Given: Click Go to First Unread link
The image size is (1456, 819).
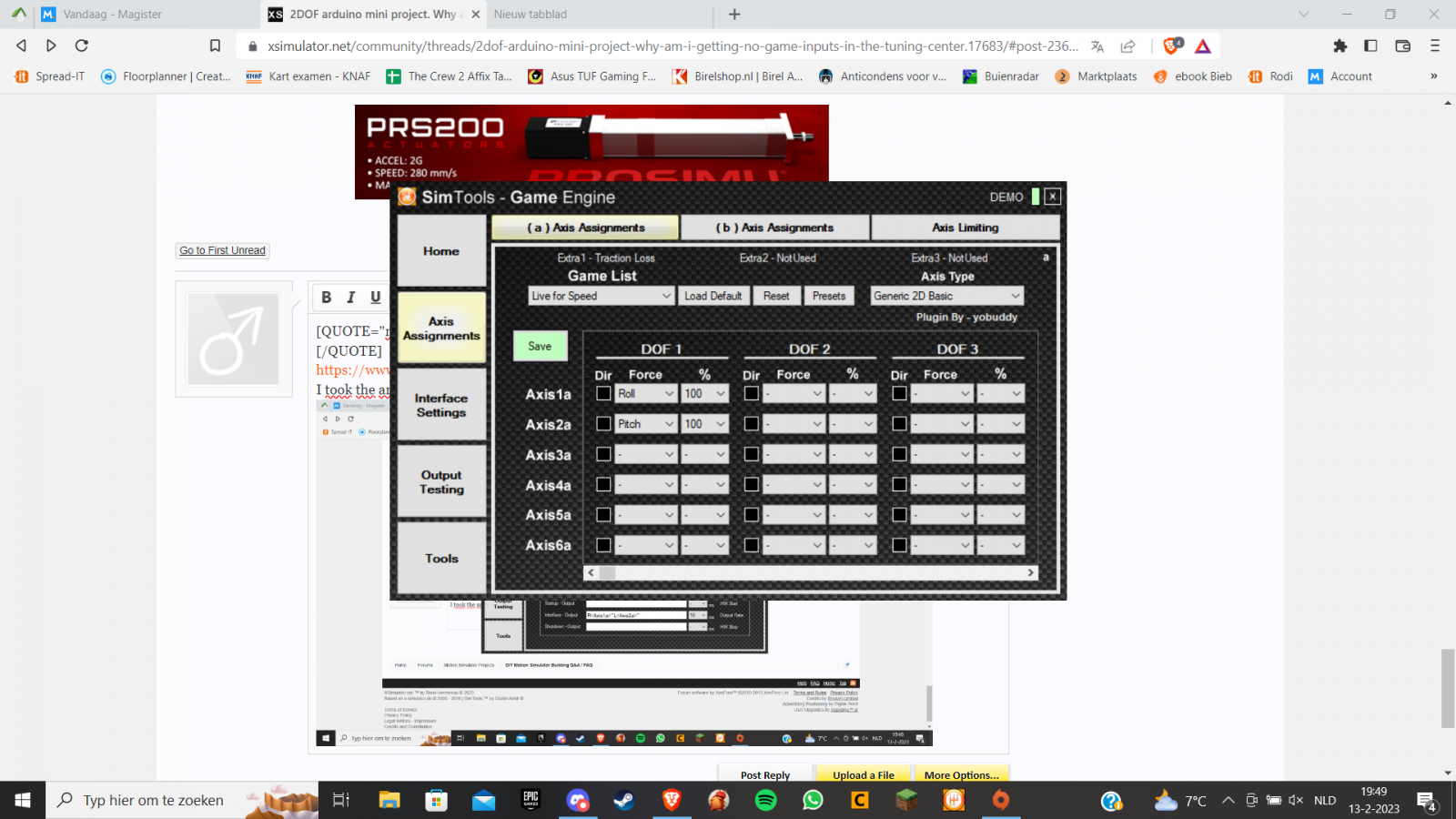Looking at the screenshot, I should point(222,250).
